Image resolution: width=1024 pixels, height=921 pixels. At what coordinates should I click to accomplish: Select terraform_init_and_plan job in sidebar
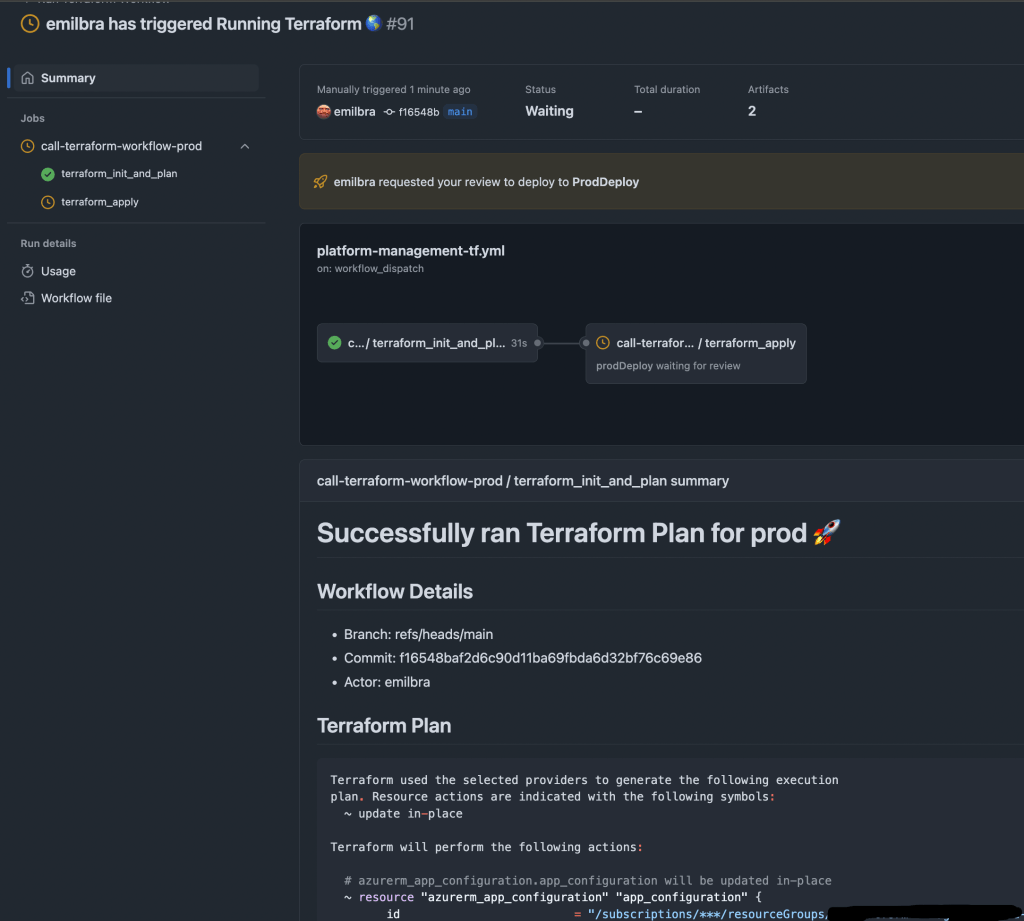(119, 174)
